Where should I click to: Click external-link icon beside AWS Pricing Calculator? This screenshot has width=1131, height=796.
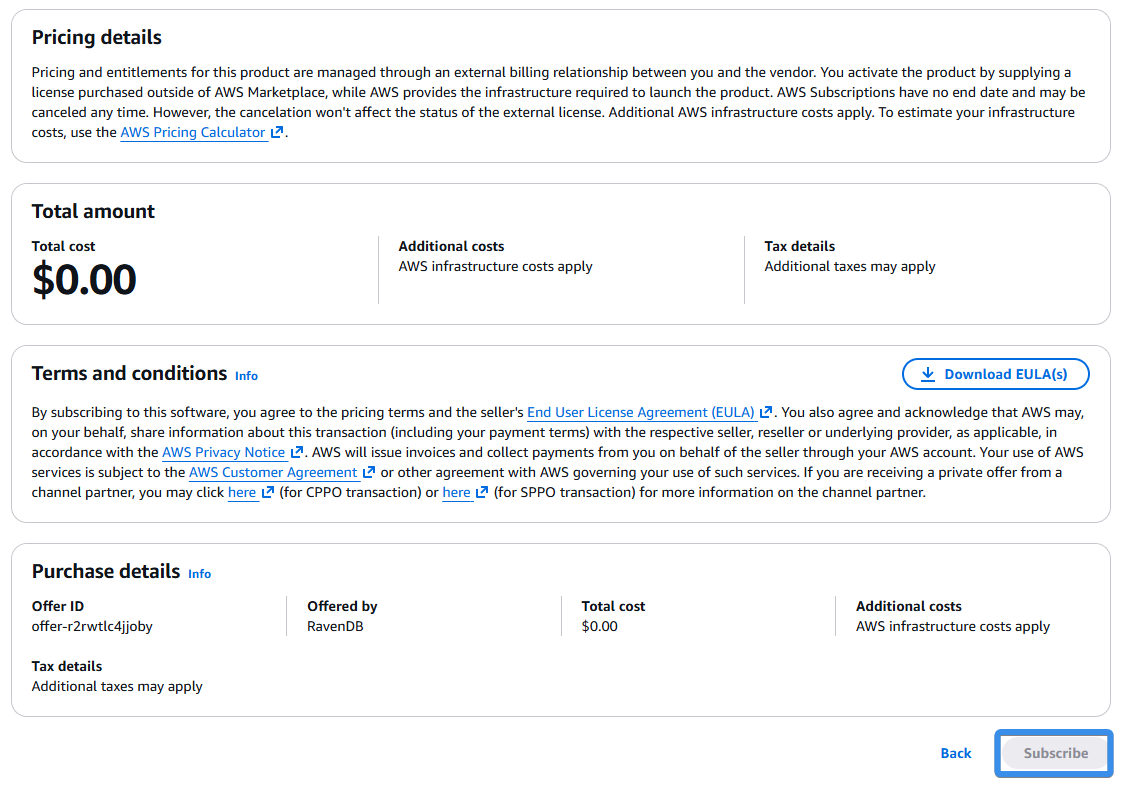tap(277, 133)
